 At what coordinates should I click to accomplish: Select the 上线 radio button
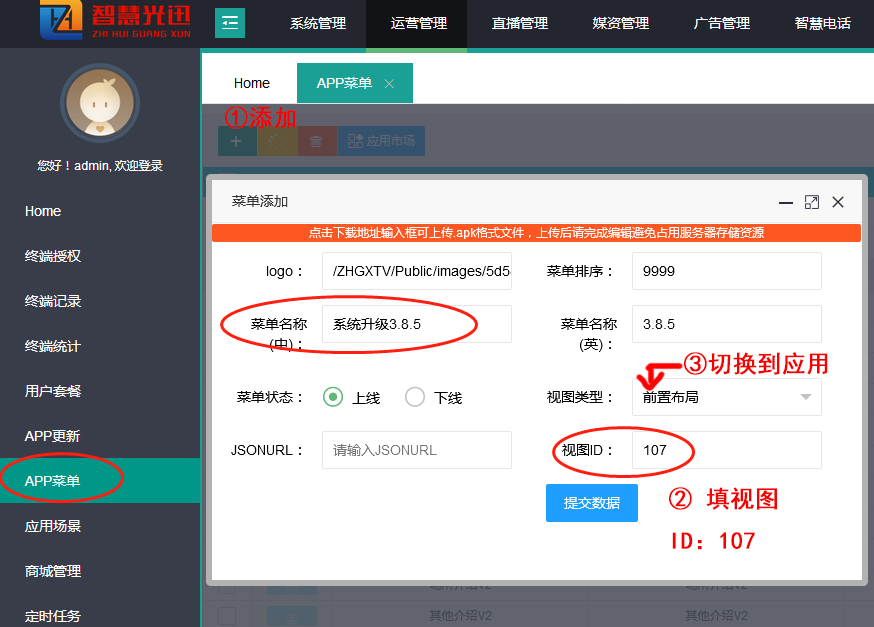point(333,397)
